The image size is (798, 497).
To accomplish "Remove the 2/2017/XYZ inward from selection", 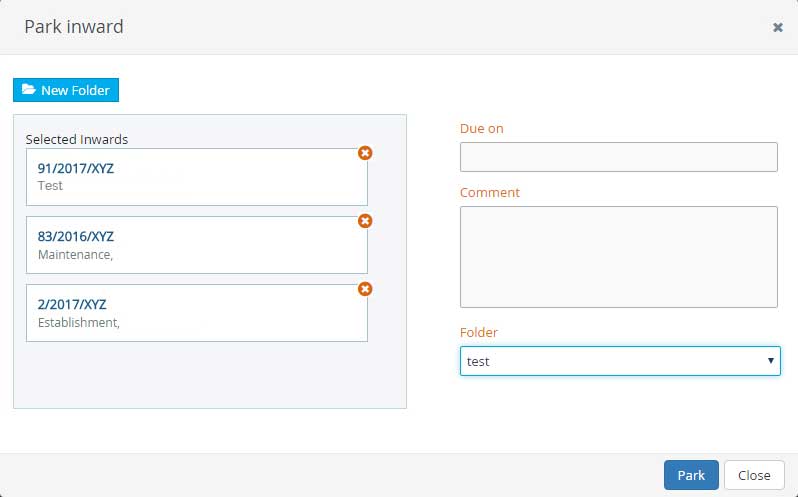I will (365, 289).
